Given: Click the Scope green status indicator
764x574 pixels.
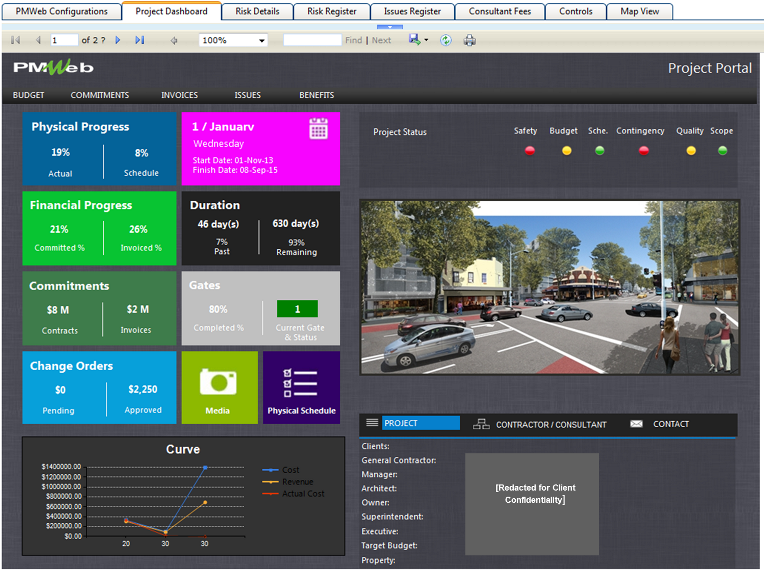Looking at the screenshot, I should pos(723,151).
